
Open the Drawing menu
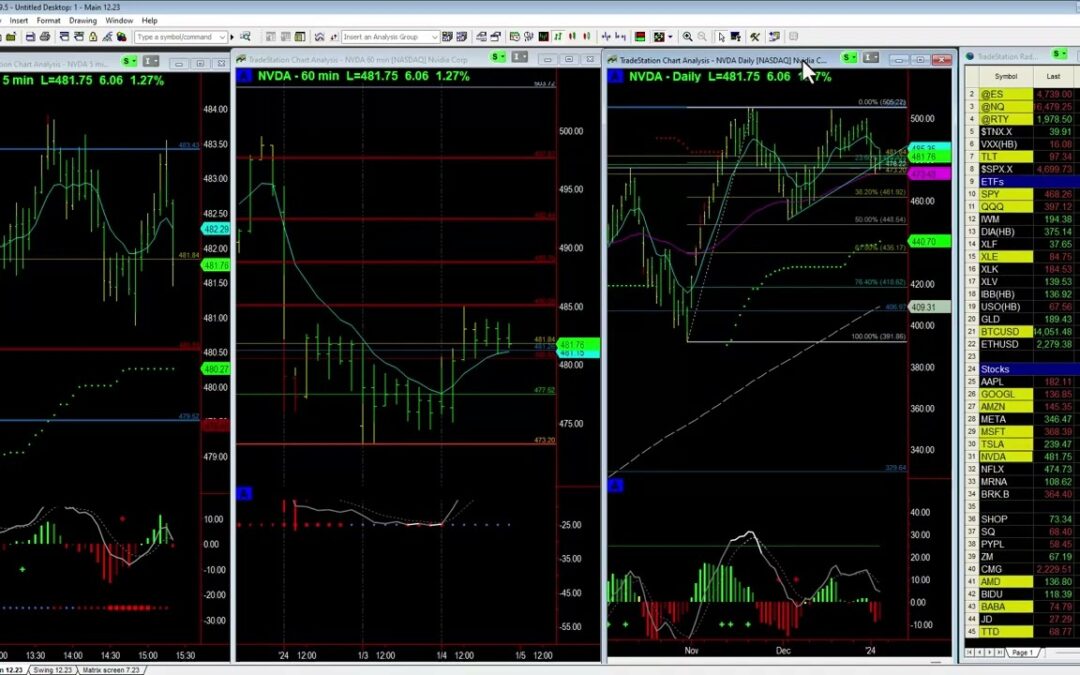point(83,21)
